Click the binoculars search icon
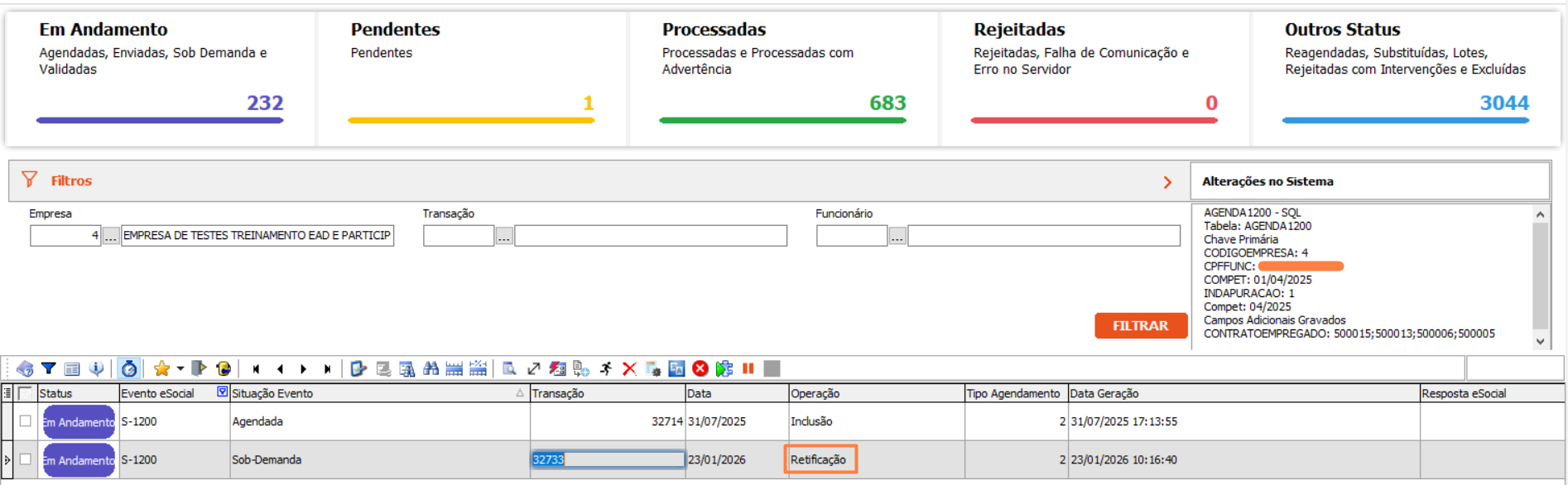Viewport: 1568px width, 485px height. pos(430,369)
